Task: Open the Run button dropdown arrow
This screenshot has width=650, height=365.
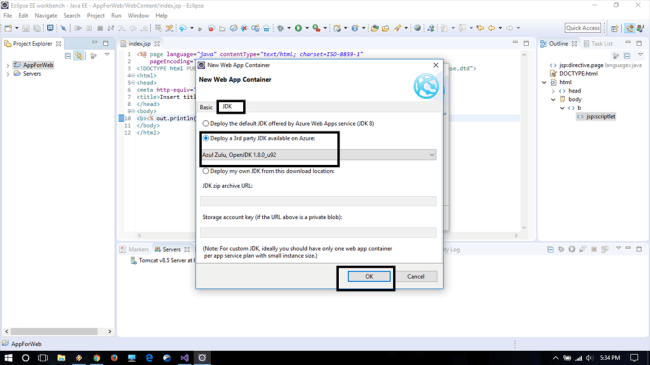Action: [307, 28]
